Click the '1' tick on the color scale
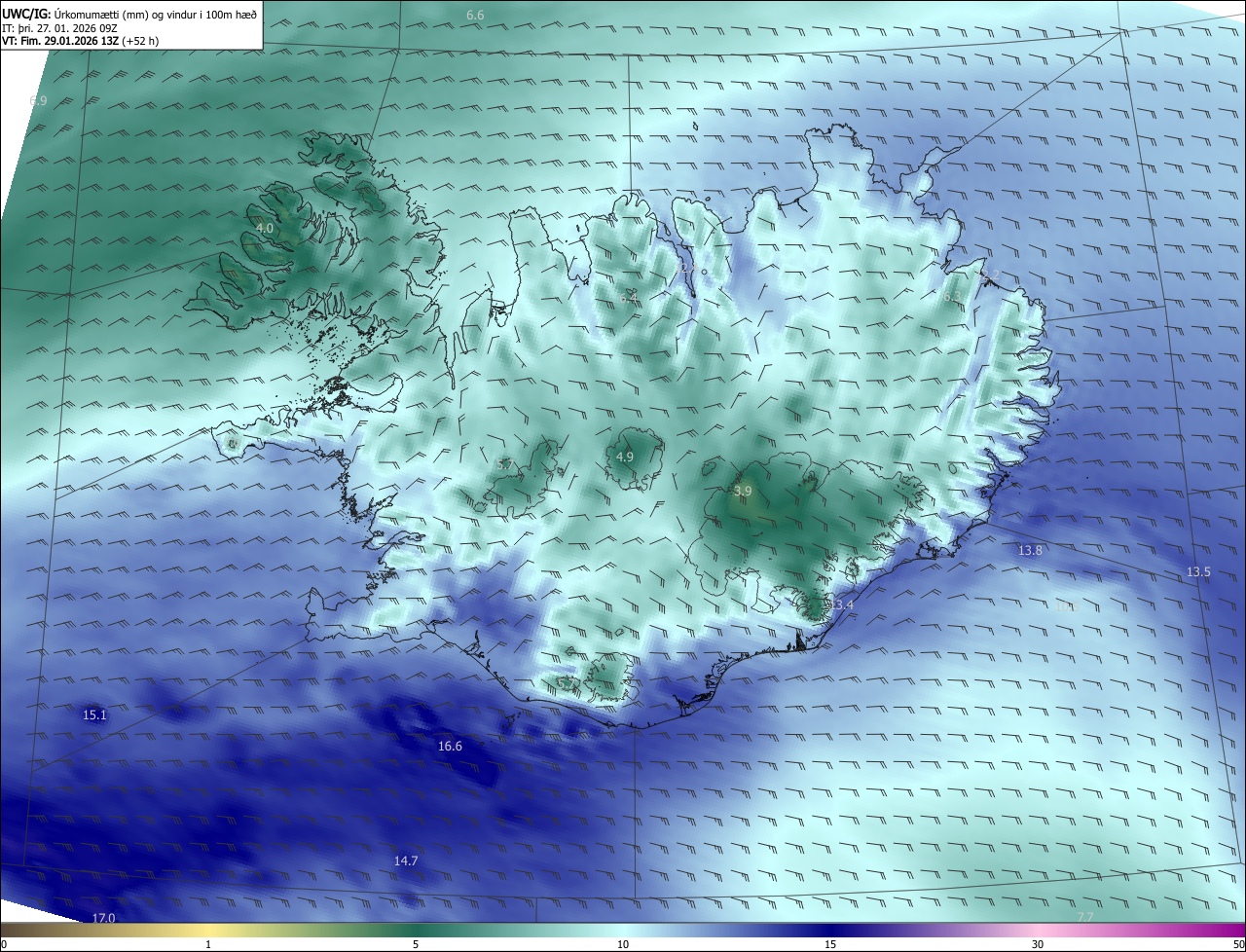Screen dimensions: 1246x952 tap(208, 944)
